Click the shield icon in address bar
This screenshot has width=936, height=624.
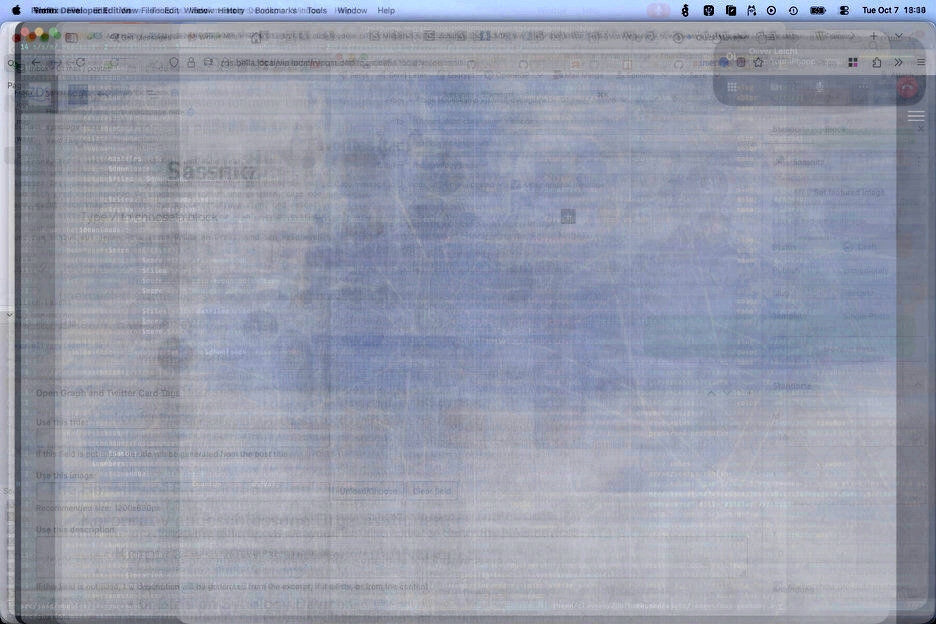(x=174, y=62)
